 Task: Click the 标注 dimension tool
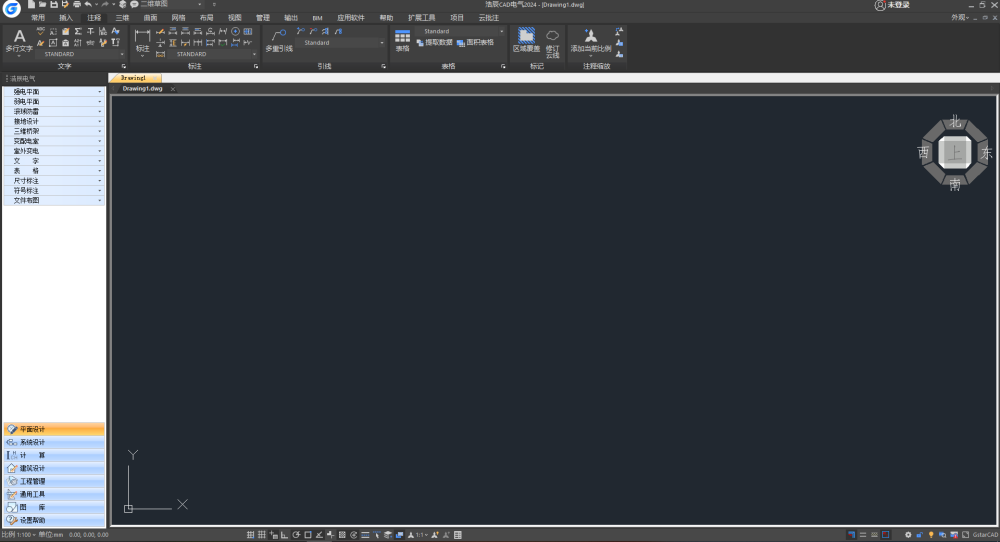pos(142,40)
